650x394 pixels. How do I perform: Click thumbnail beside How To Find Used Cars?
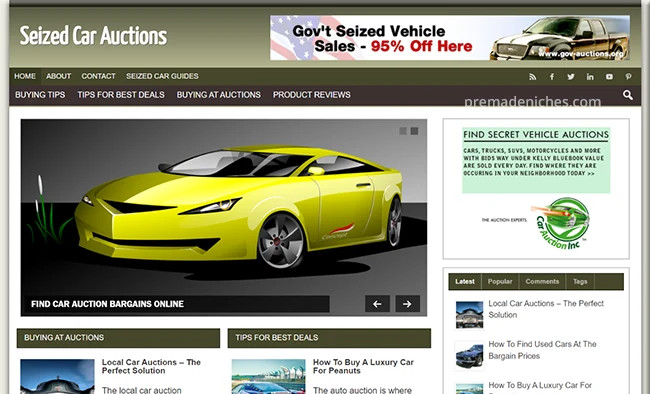click(469, 355)
